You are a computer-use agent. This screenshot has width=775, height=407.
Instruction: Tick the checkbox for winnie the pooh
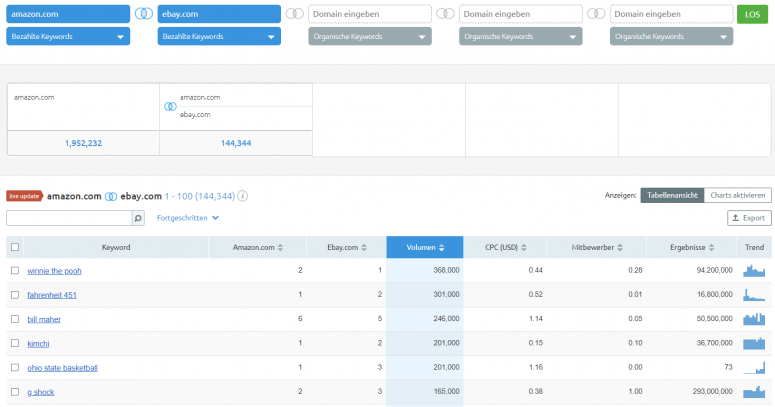pos(15,271)
